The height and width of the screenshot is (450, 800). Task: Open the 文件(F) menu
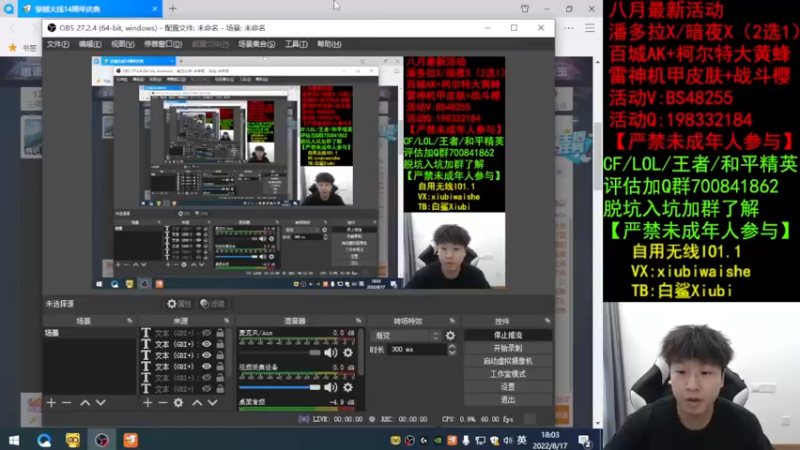pos(58,44)
